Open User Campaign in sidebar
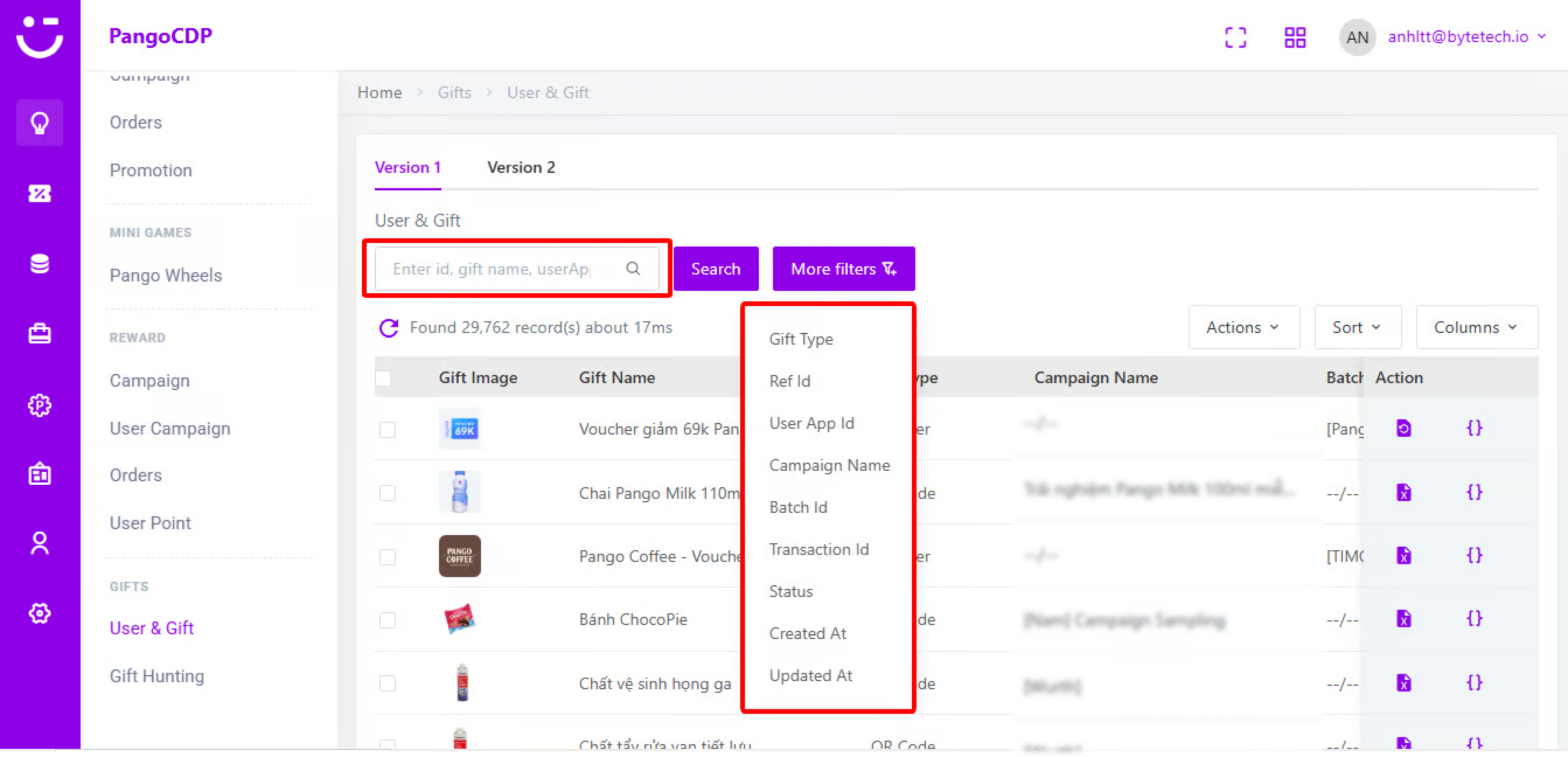The image size is (1568, 757). [170, 429]
